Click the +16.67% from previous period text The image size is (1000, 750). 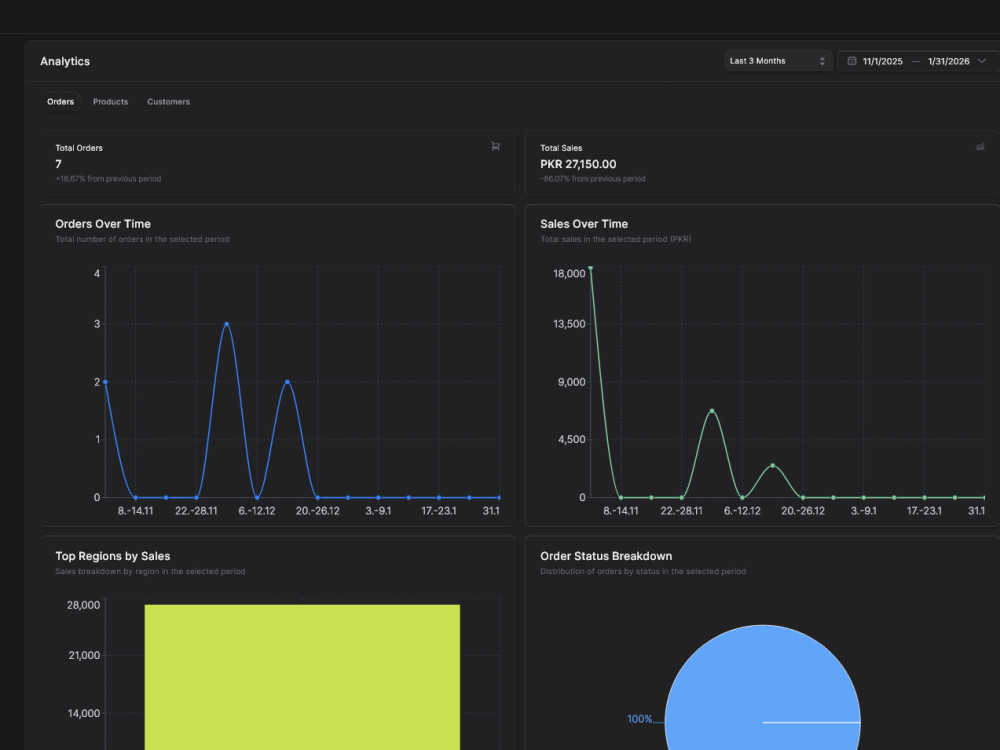point(108,179)
